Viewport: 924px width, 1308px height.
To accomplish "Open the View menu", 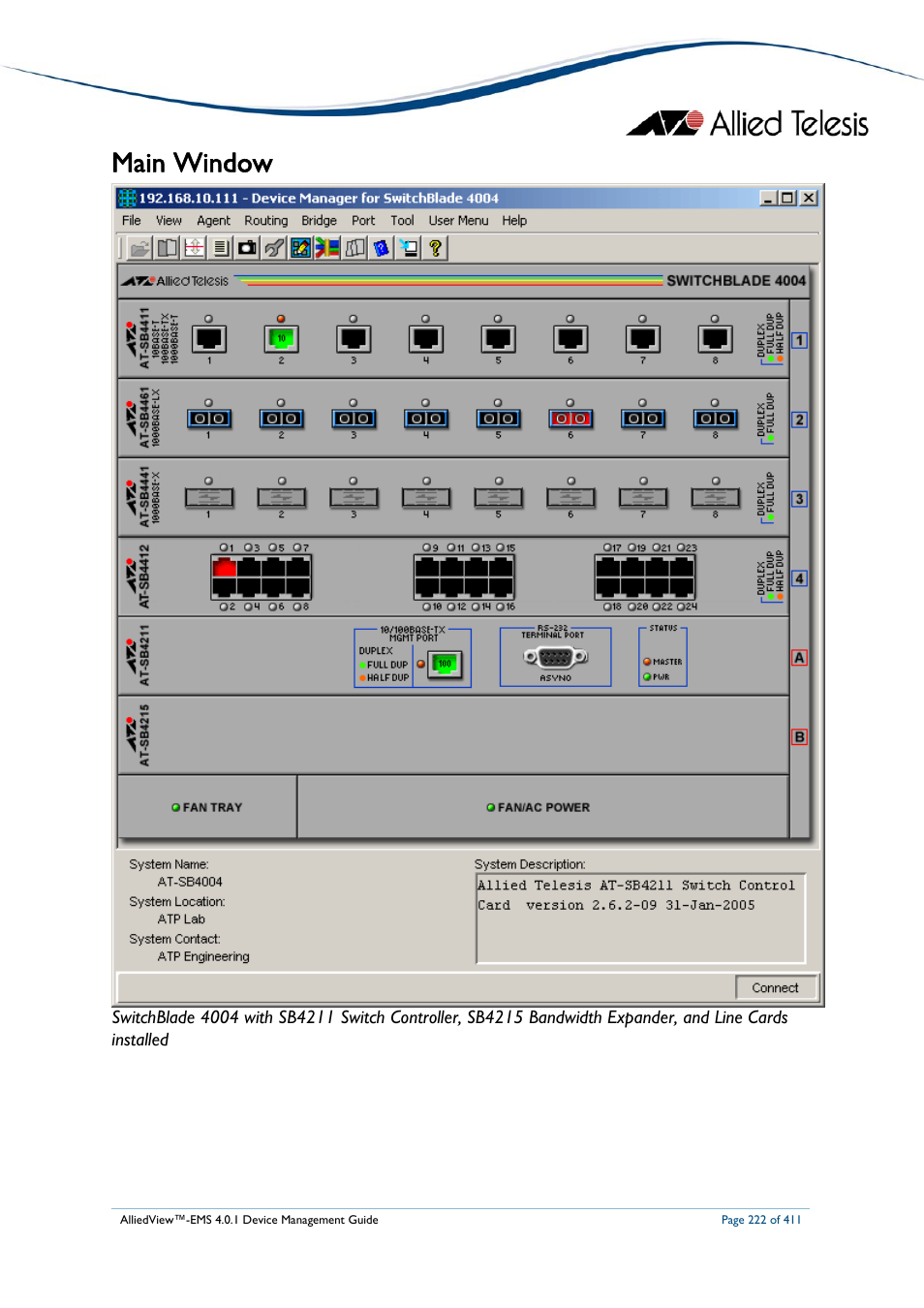I will click(x=169, y=221).
